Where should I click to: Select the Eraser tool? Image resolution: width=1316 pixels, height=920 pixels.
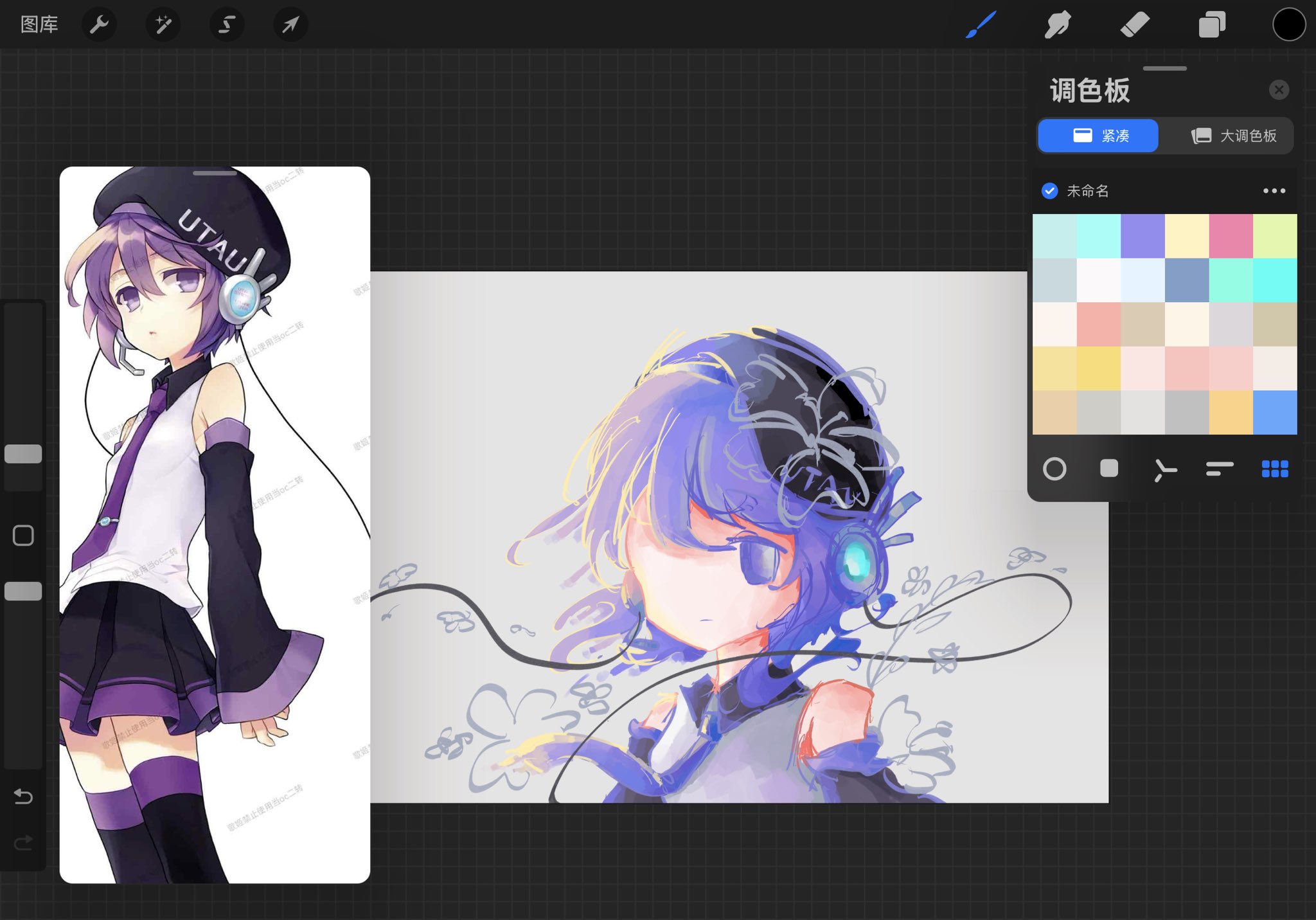[x=1135, y=25]
